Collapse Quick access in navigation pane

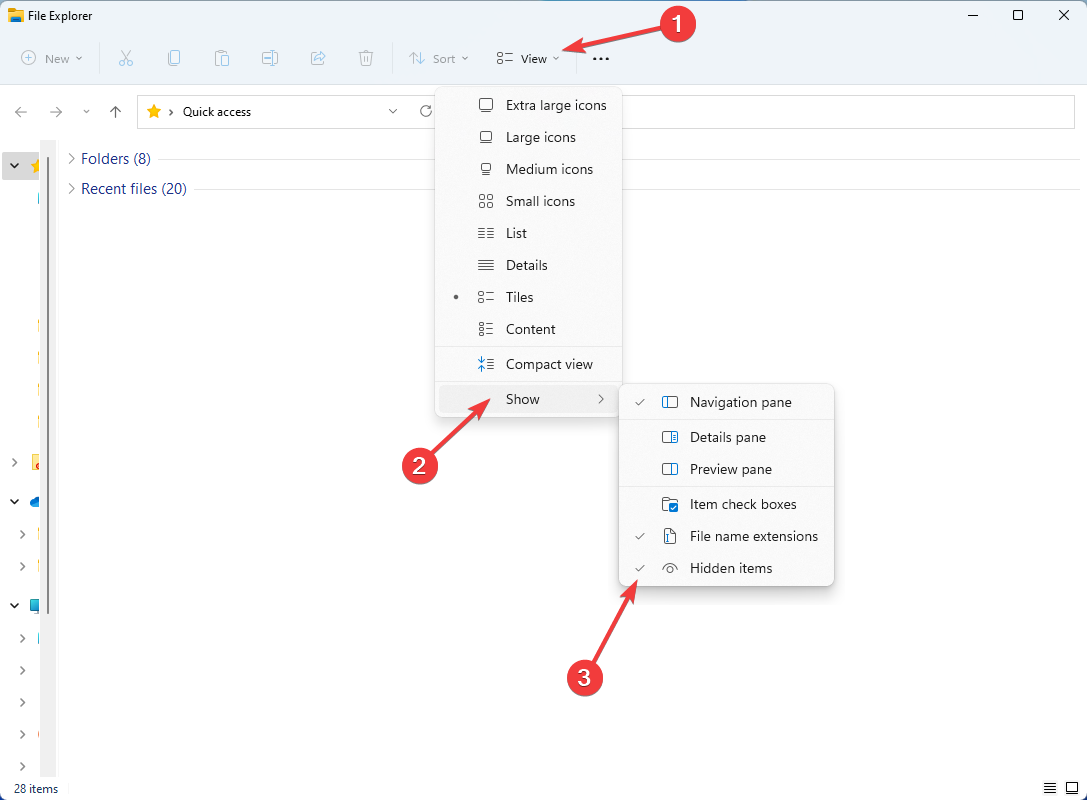[15, 166]
